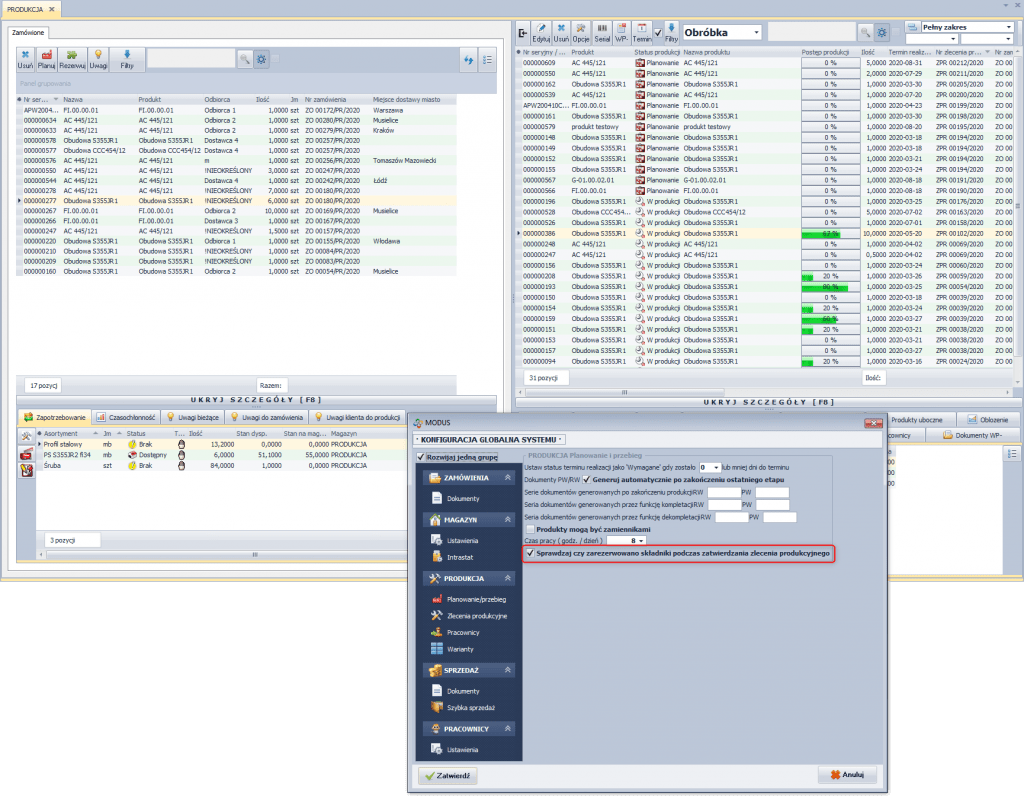The height and width of the screenshot is (796, 1024).
Task: Open the Pełny zakres dropdown
Action: pos(1008,27)
